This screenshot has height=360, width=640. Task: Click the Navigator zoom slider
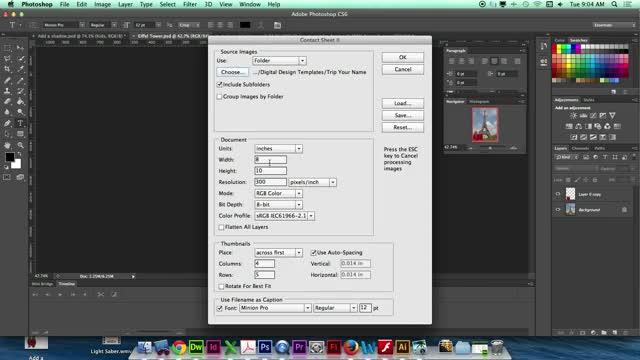[x=490, y=148]
